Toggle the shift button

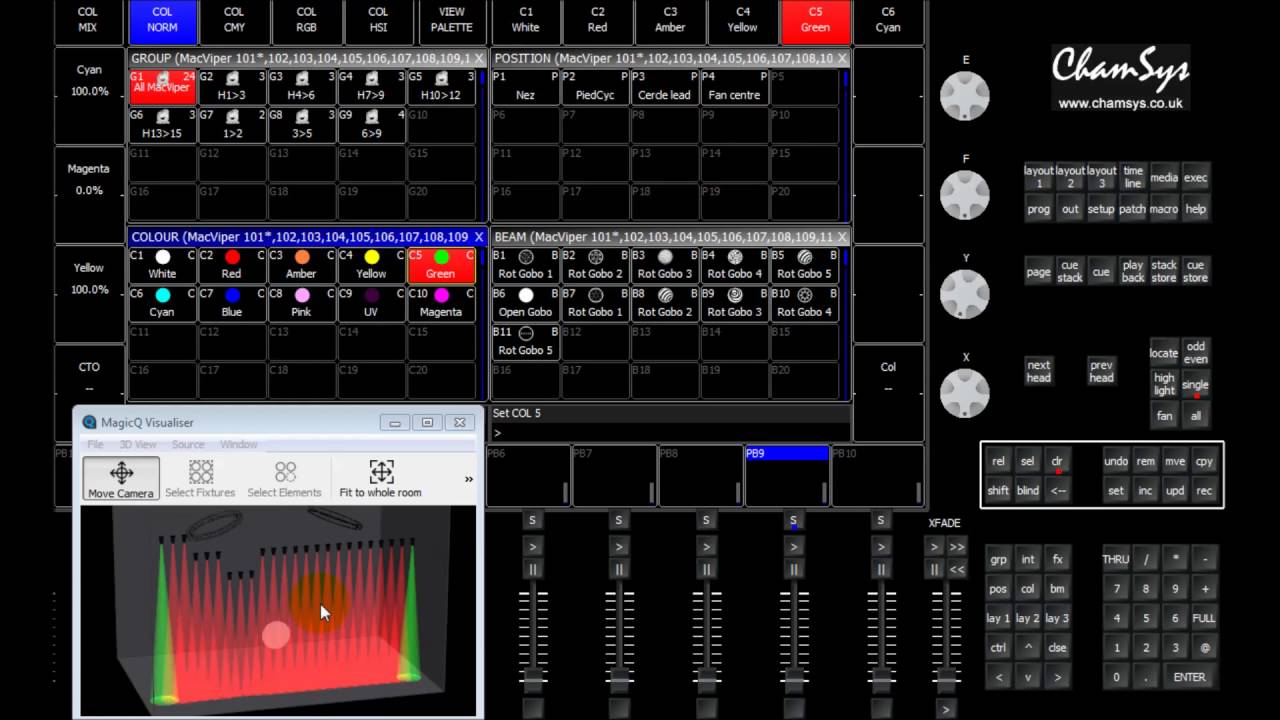(x=998, y=491)
